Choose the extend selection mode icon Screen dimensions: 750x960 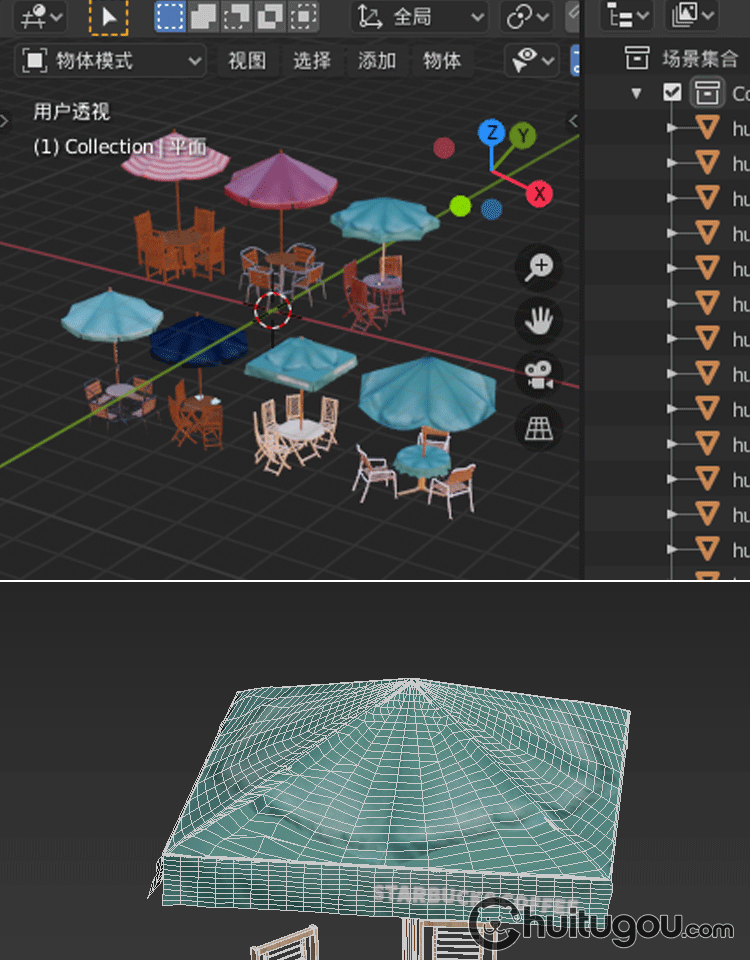pos(203,17)
